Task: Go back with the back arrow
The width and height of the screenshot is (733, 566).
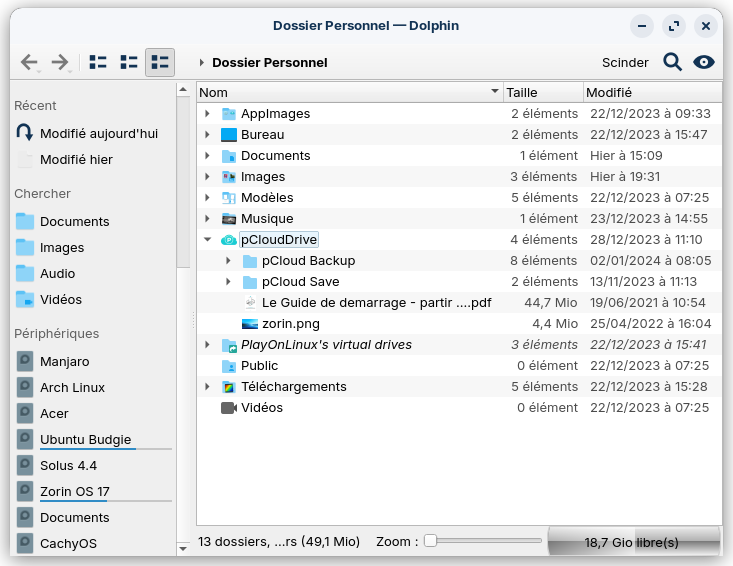Action: click(29, 62)
